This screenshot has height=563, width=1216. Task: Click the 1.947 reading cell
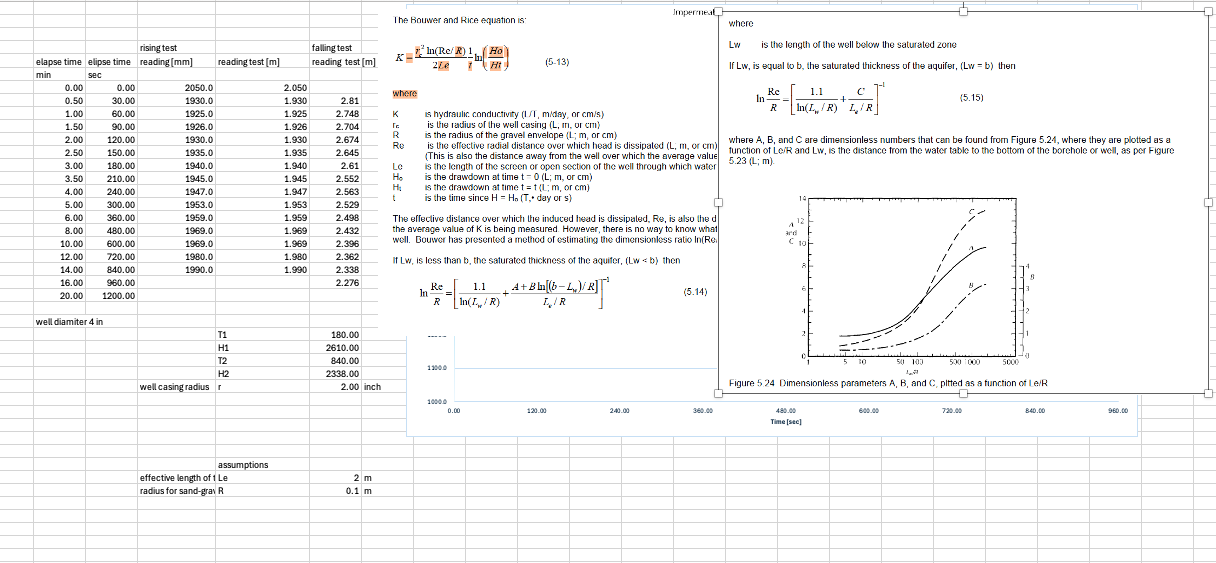pyautogui.click(x=262, y=192)
